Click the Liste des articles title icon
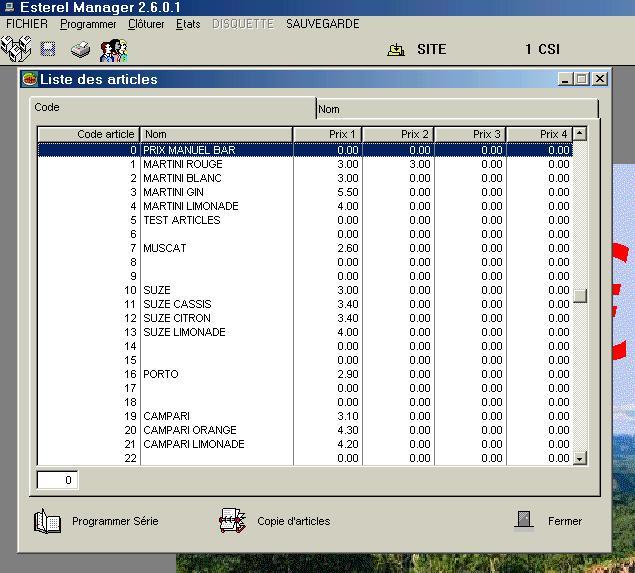The height and width of the screenshot is (573, 635). 30,79
